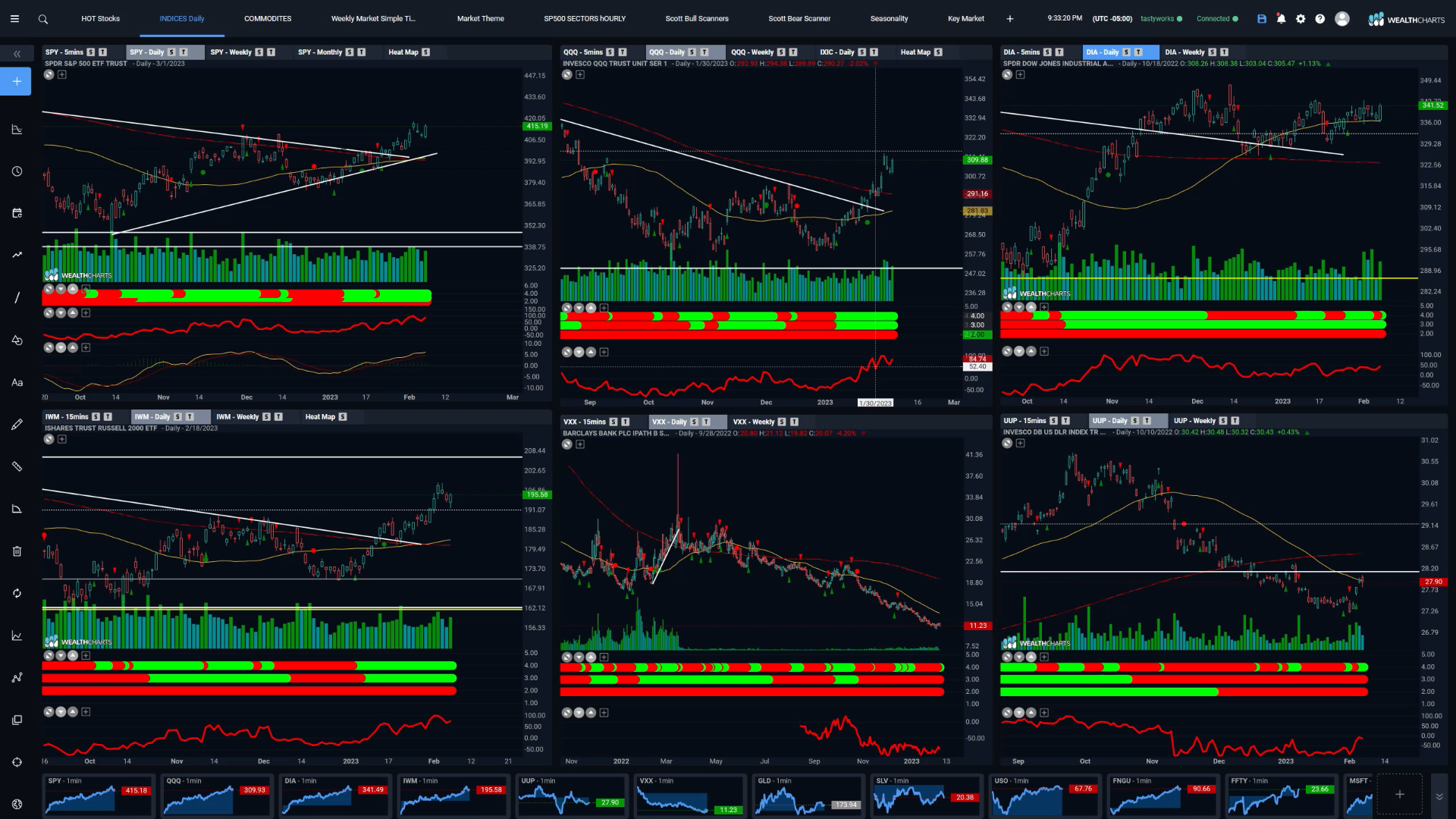Click the blue plus add button in sidebar
Viewport: 1456px width, 819px height.
[17, 81]
